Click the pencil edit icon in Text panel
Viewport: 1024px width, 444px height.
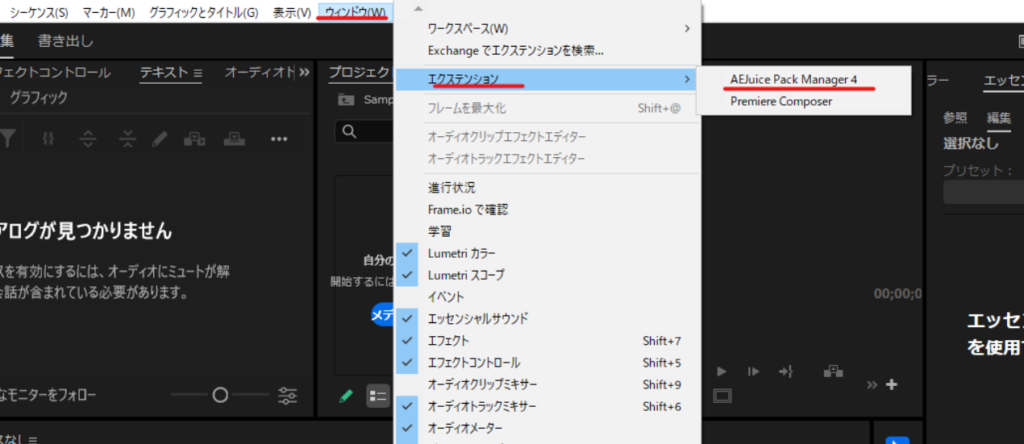tap(158, 140)
